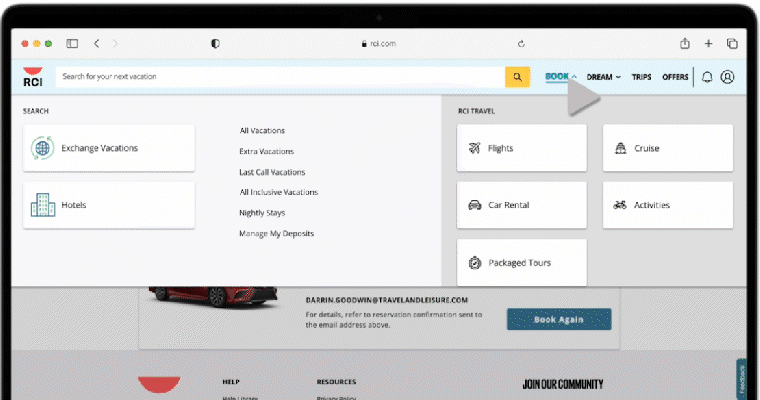The image size is (760, 400).
Task: Click the Safari share icon
Action: pos(684,44)
